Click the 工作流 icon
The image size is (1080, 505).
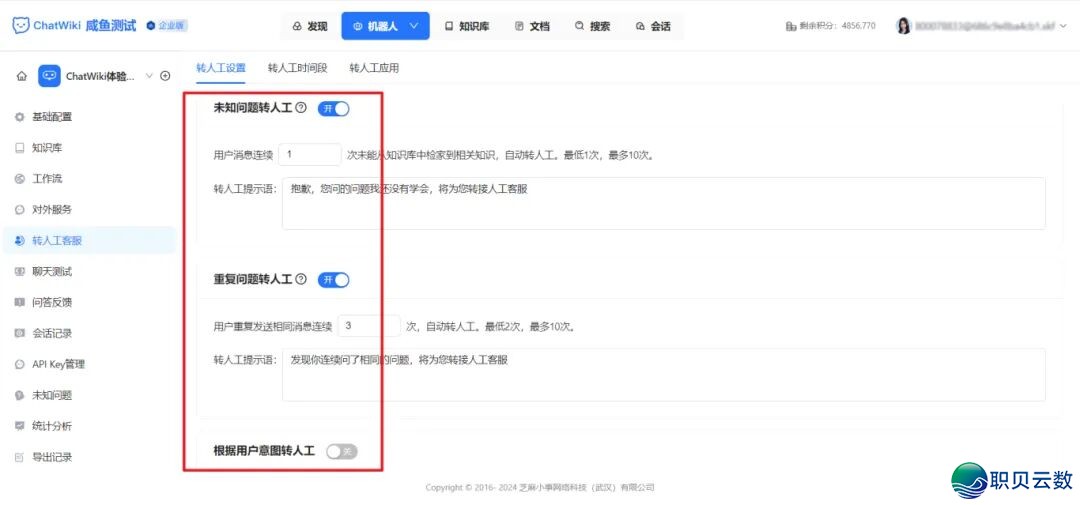pyautogui.click(x=20, y=179)
